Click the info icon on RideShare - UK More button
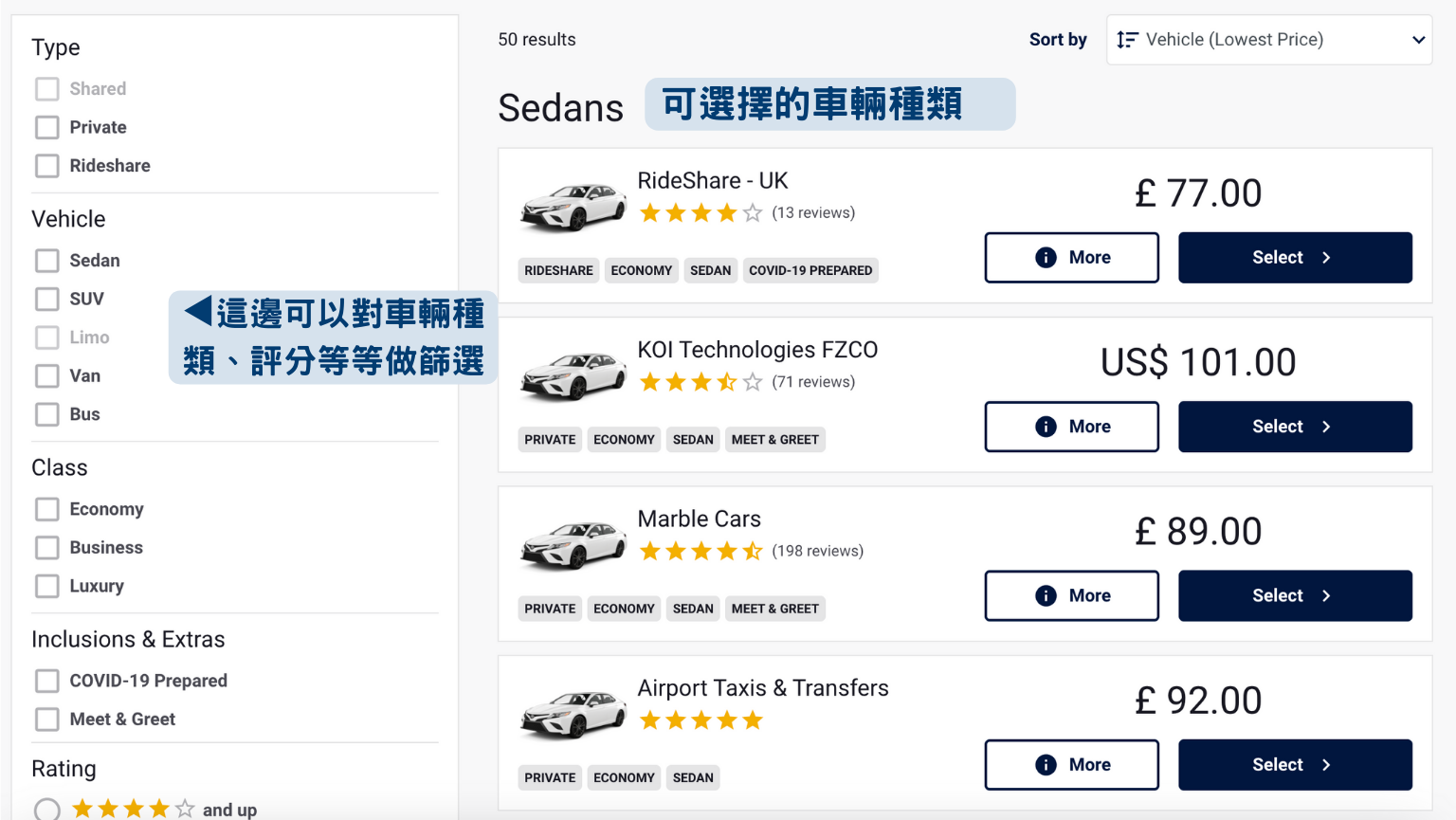The image size is (1456, 820). (1046, 258)
